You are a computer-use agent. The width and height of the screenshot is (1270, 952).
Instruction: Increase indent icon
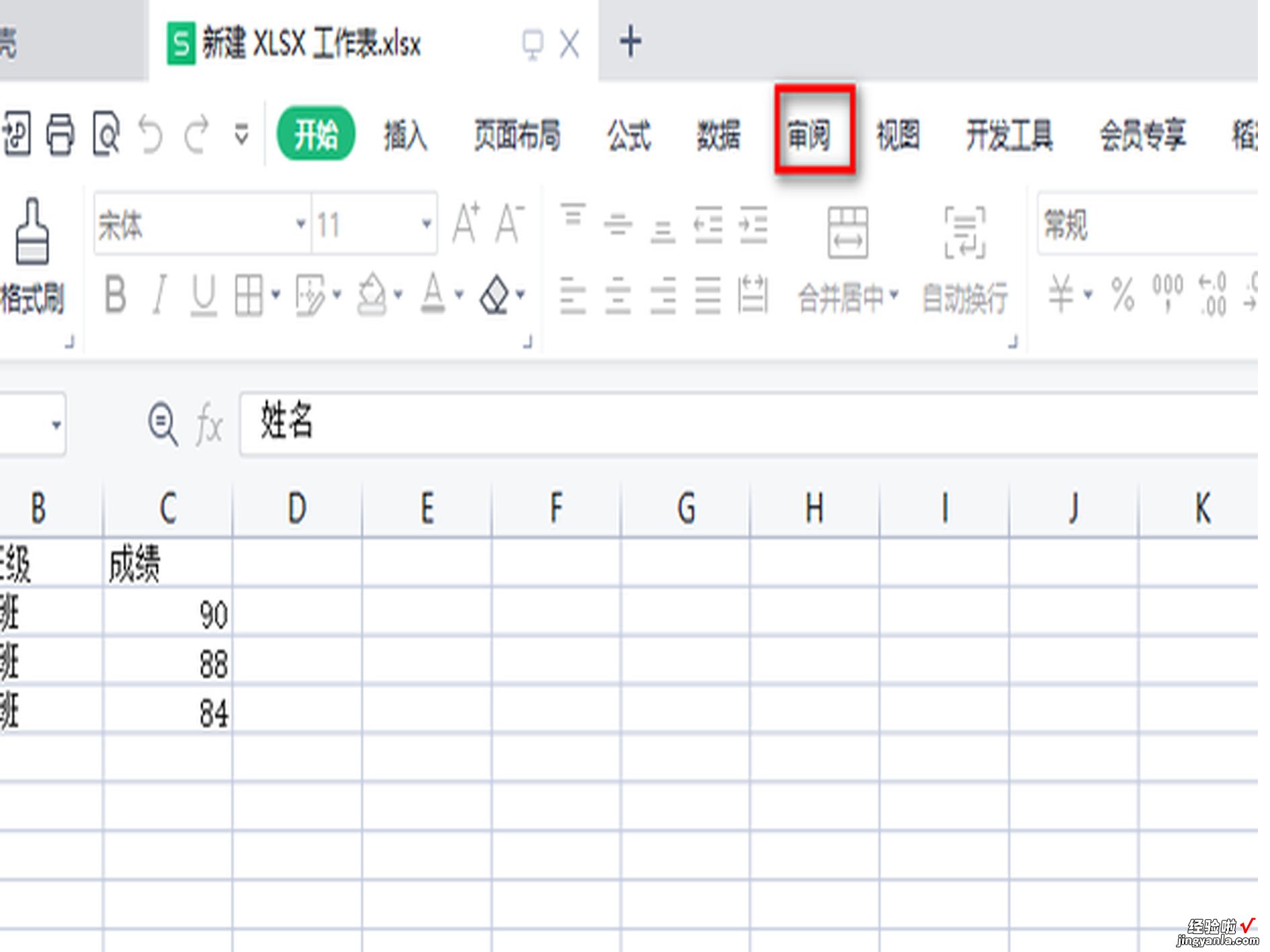point(753,224)
